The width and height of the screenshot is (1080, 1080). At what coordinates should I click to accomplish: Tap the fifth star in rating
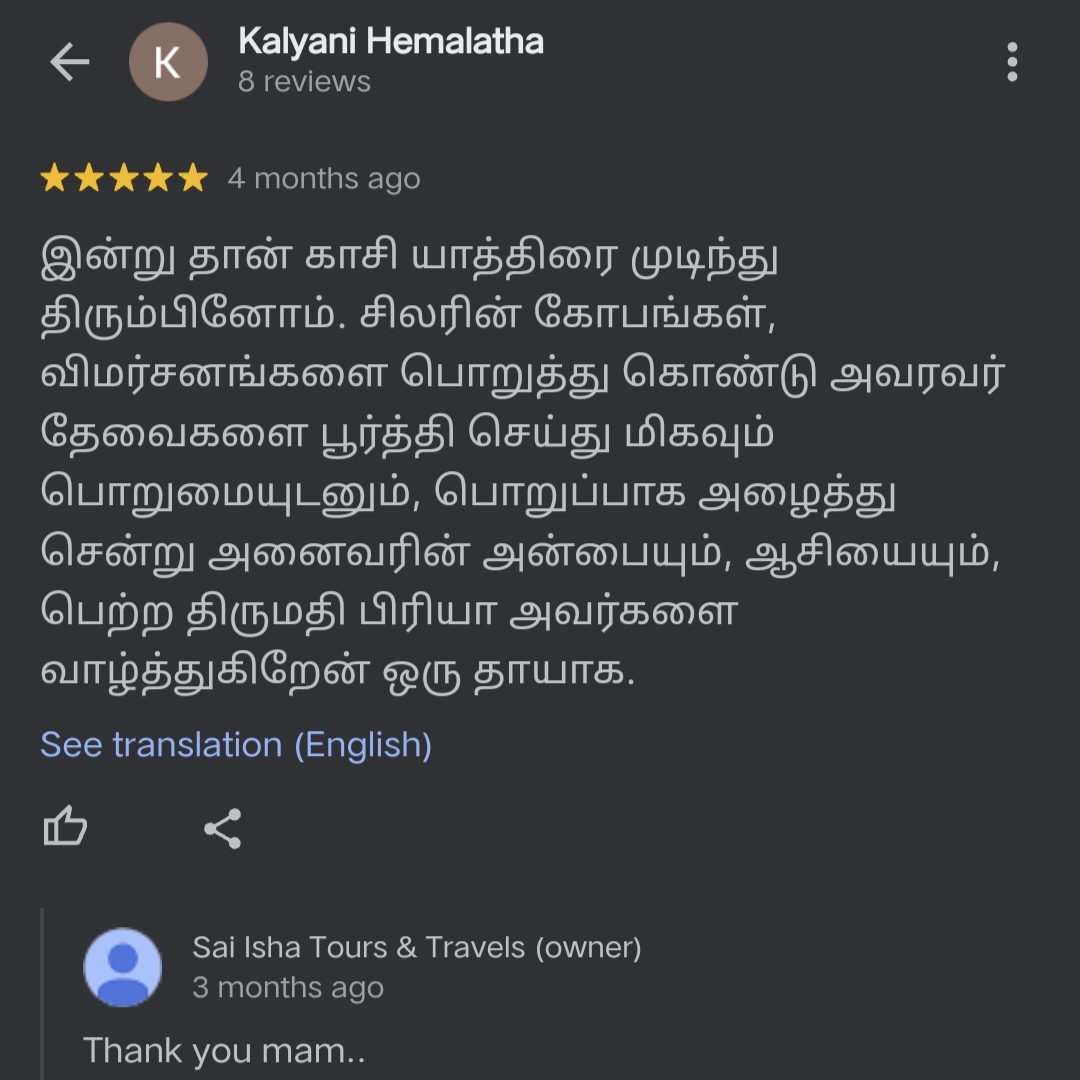point(193,178)
